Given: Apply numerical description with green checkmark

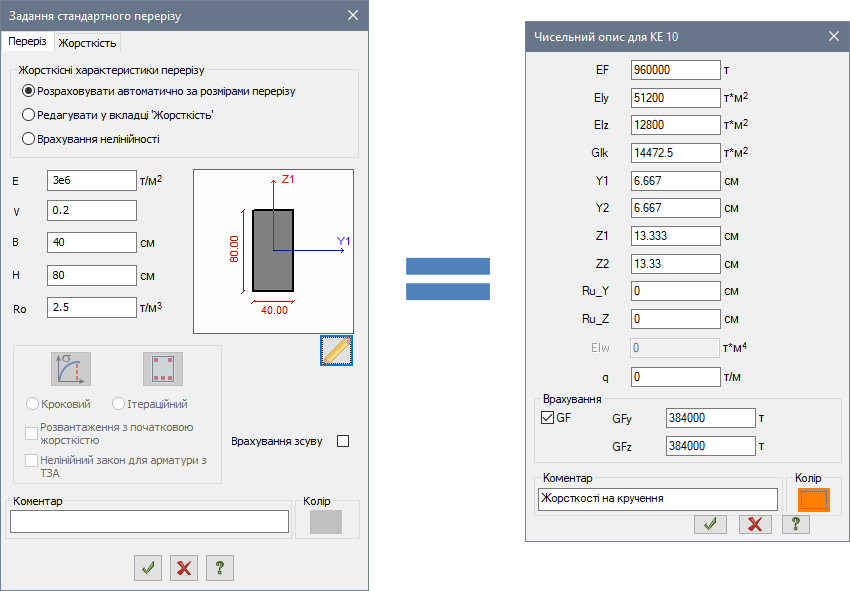Looking at the screenshot, I should (709, 524).
